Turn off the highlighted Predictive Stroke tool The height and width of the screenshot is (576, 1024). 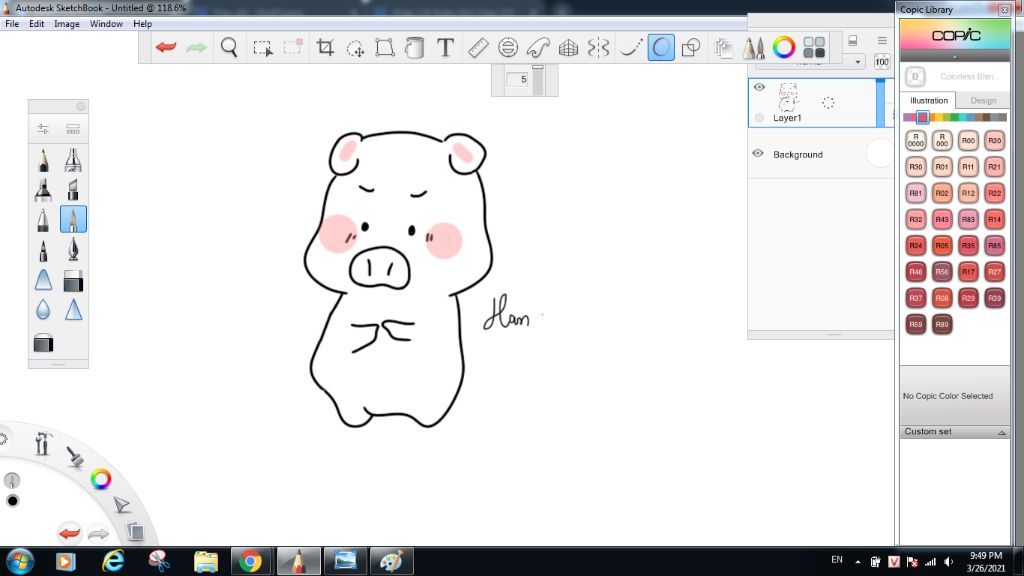[x=661, y=47]
